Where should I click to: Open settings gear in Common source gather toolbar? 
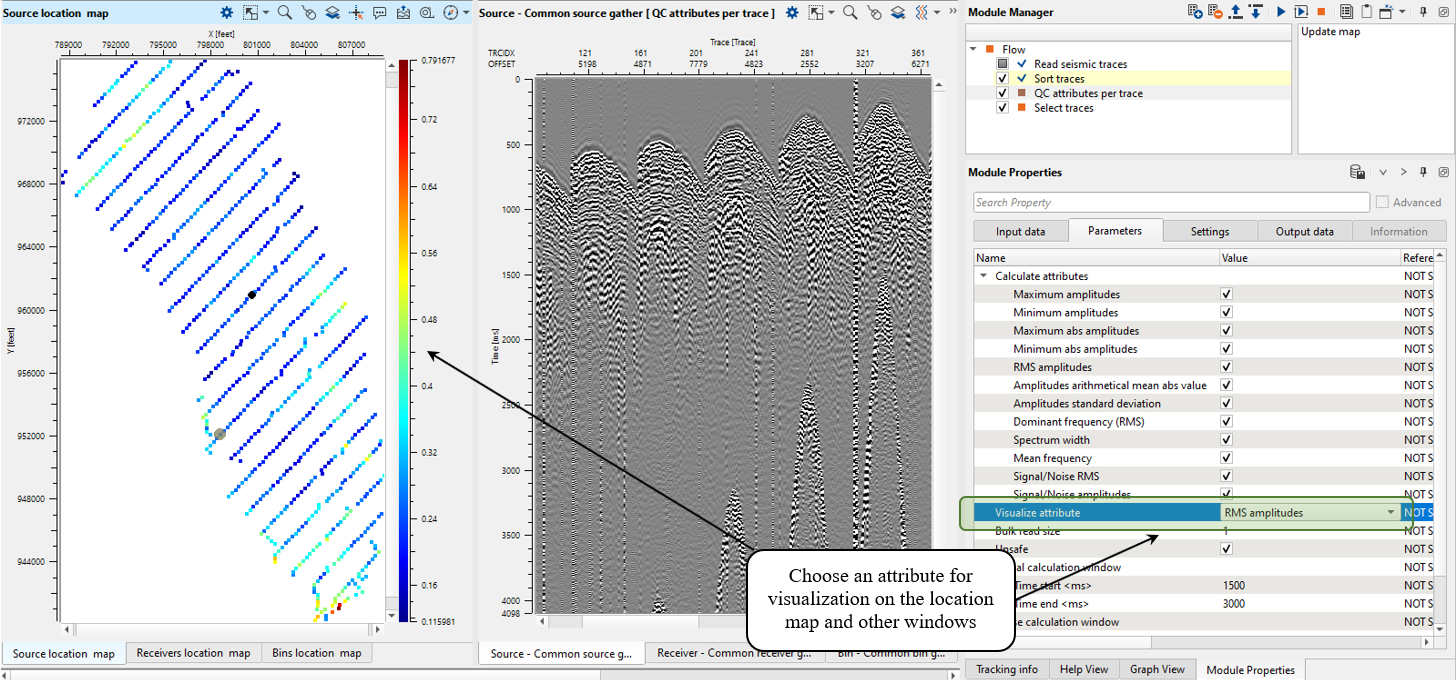pos(792,13)
